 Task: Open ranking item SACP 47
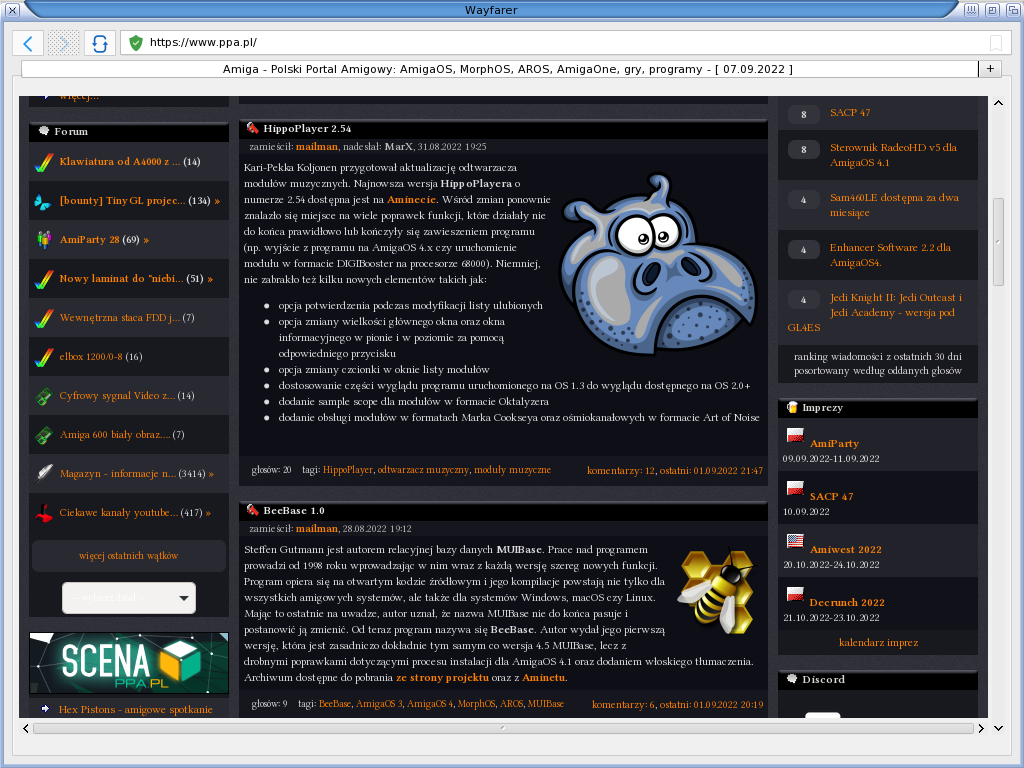point(850,113)
